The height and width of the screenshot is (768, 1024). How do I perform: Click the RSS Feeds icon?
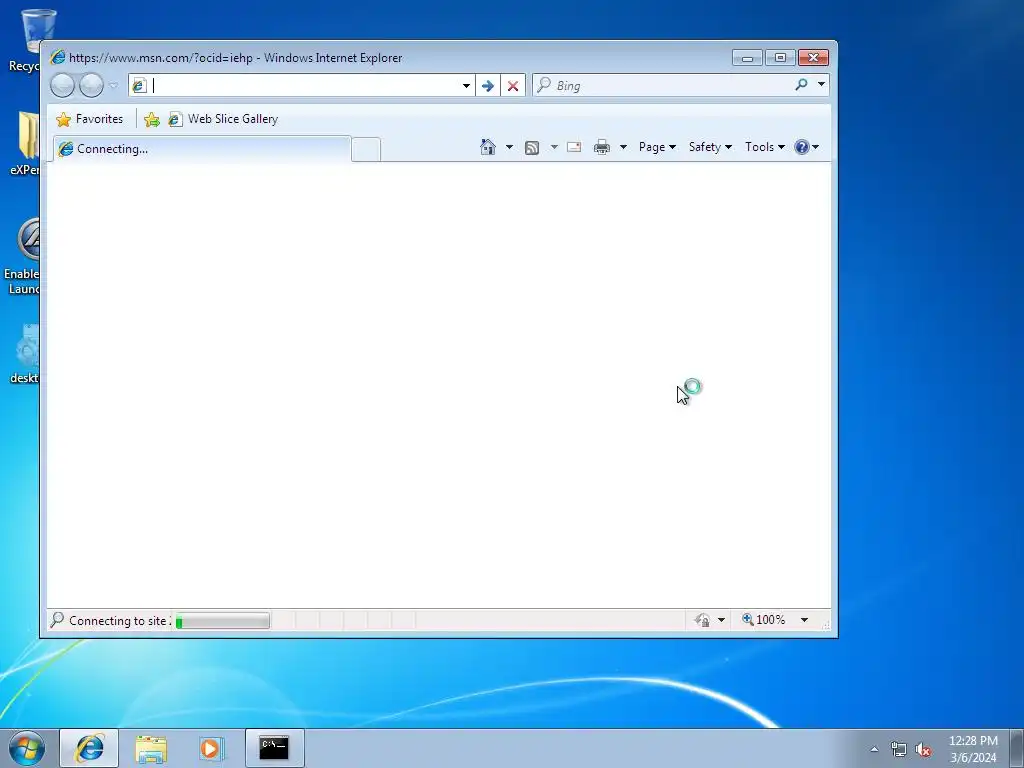coord(532,148)
